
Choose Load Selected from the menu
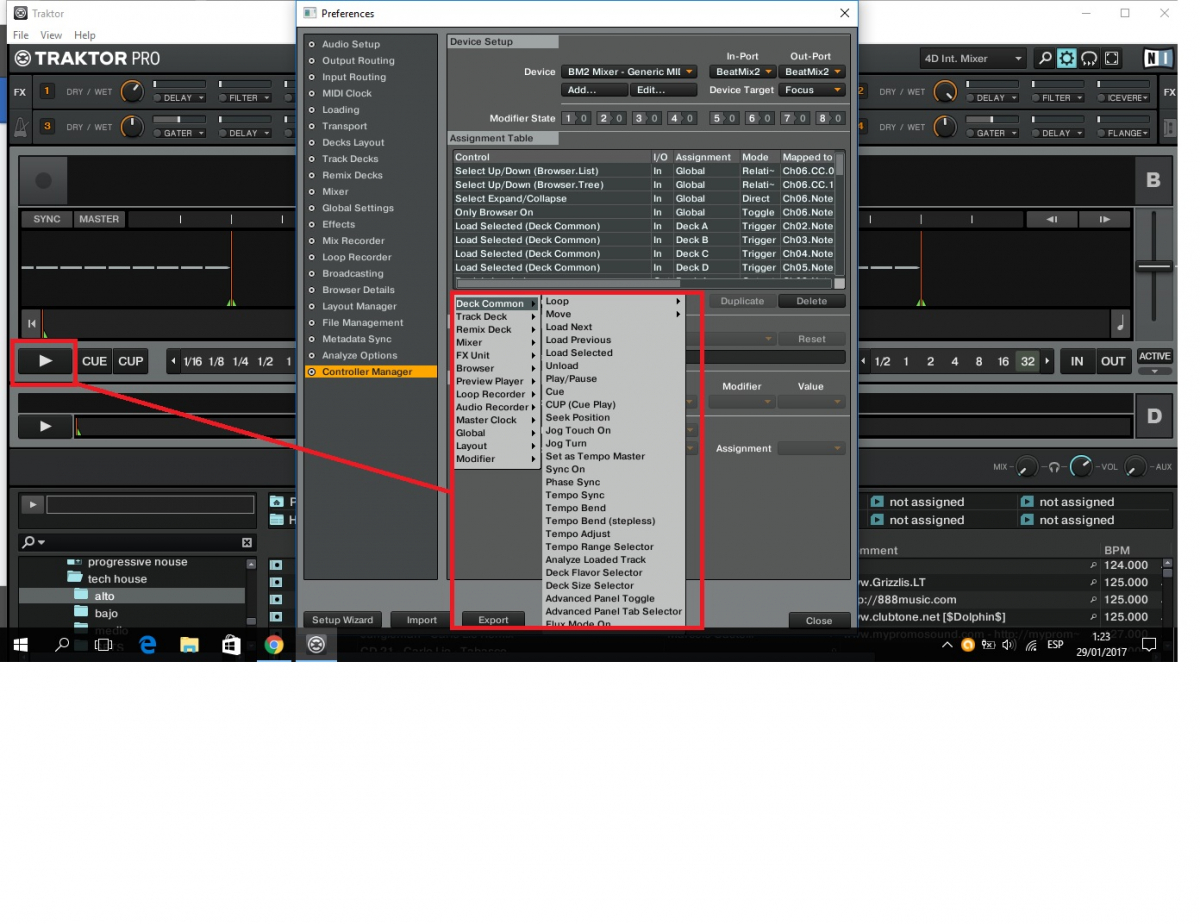coord(579,353)
